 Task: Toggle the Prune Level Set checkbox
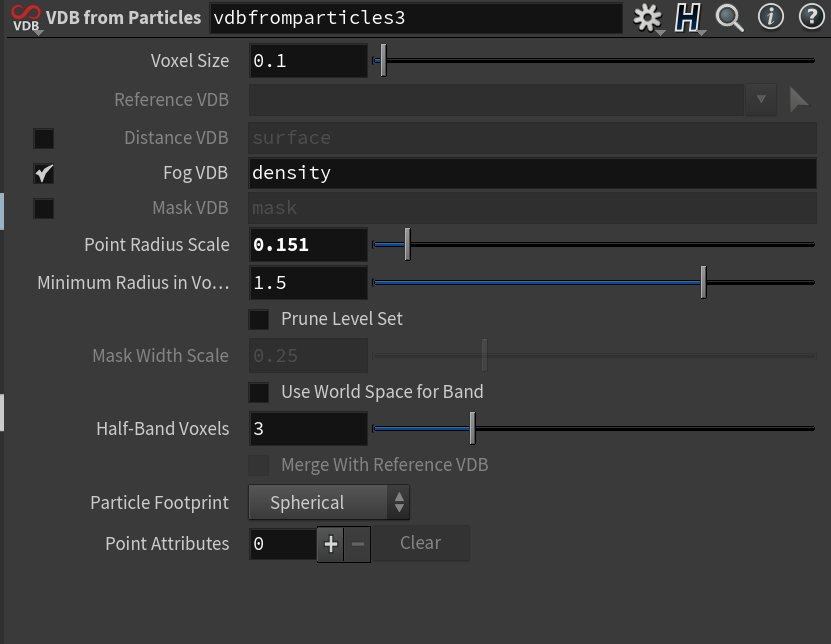[259, 320]
